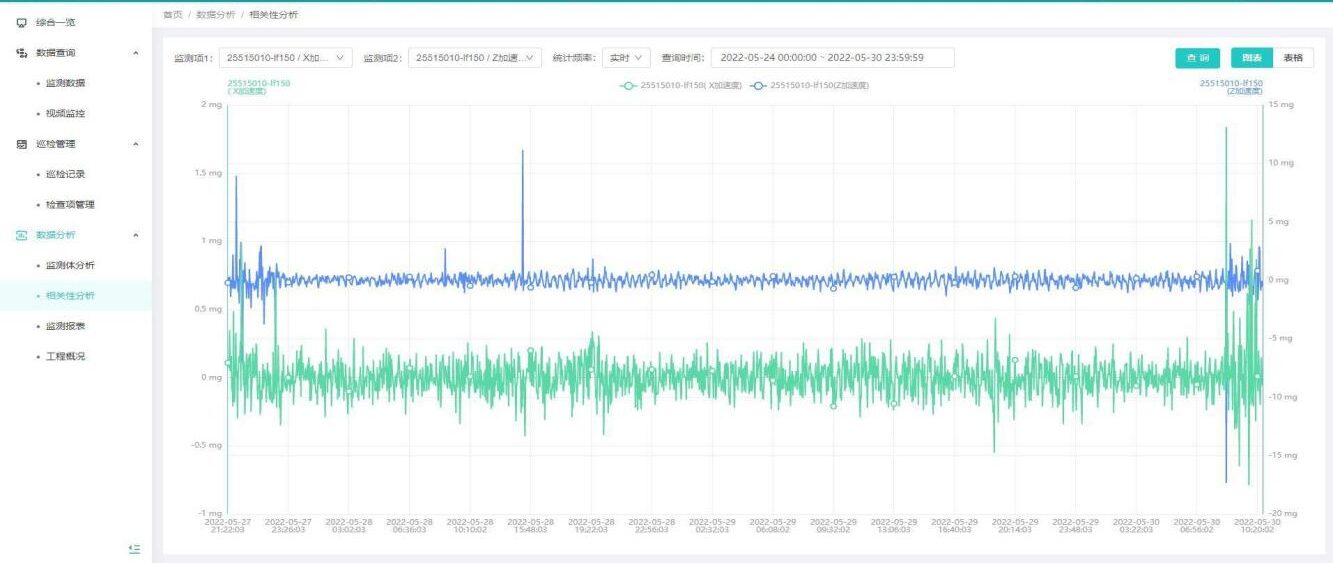The image size is (1333, 563).
Task: Open the 监测项1 dropdown
Action: [285, 58]
